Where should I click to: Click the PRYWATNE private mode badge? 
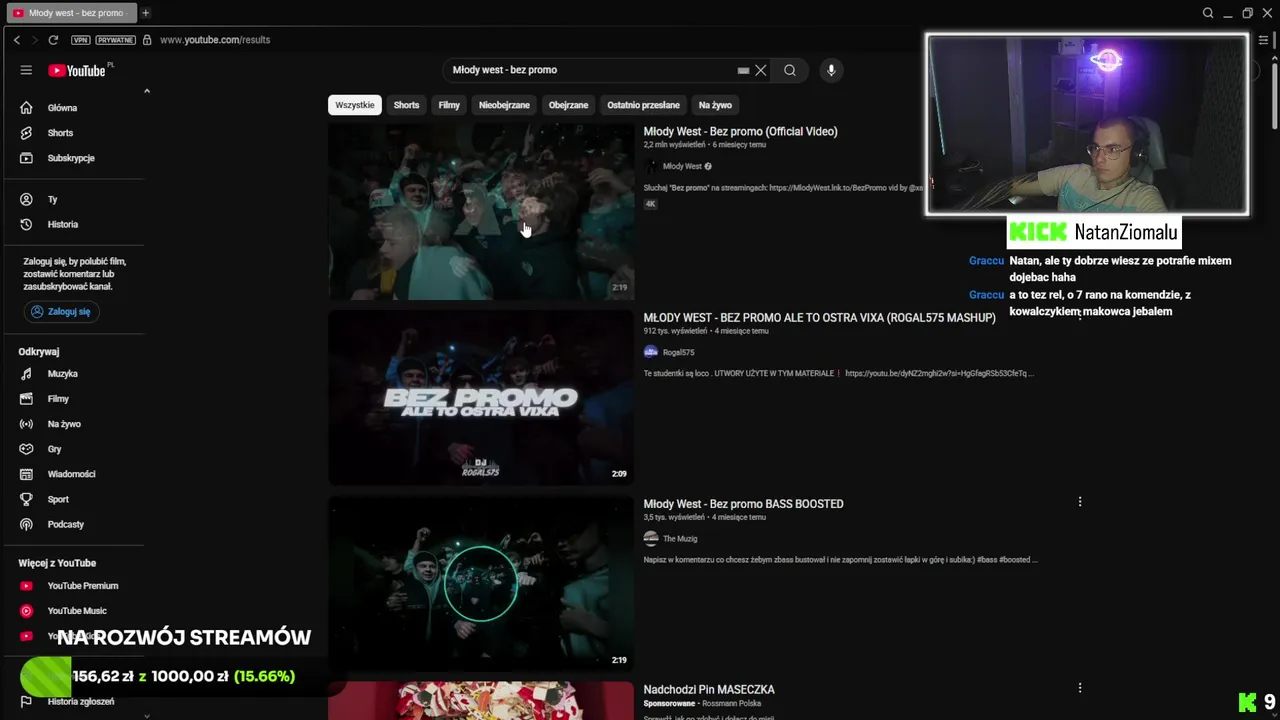tap(115, 40)
